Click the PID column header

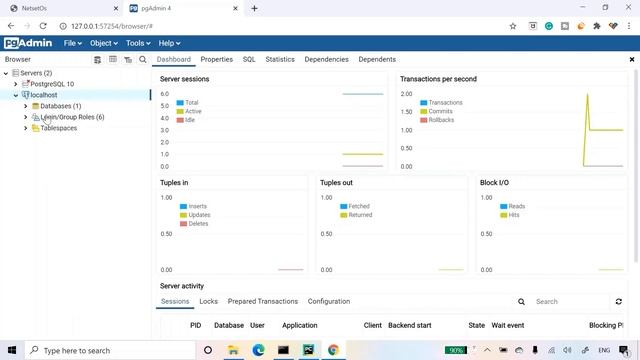(x=196, y=325)
